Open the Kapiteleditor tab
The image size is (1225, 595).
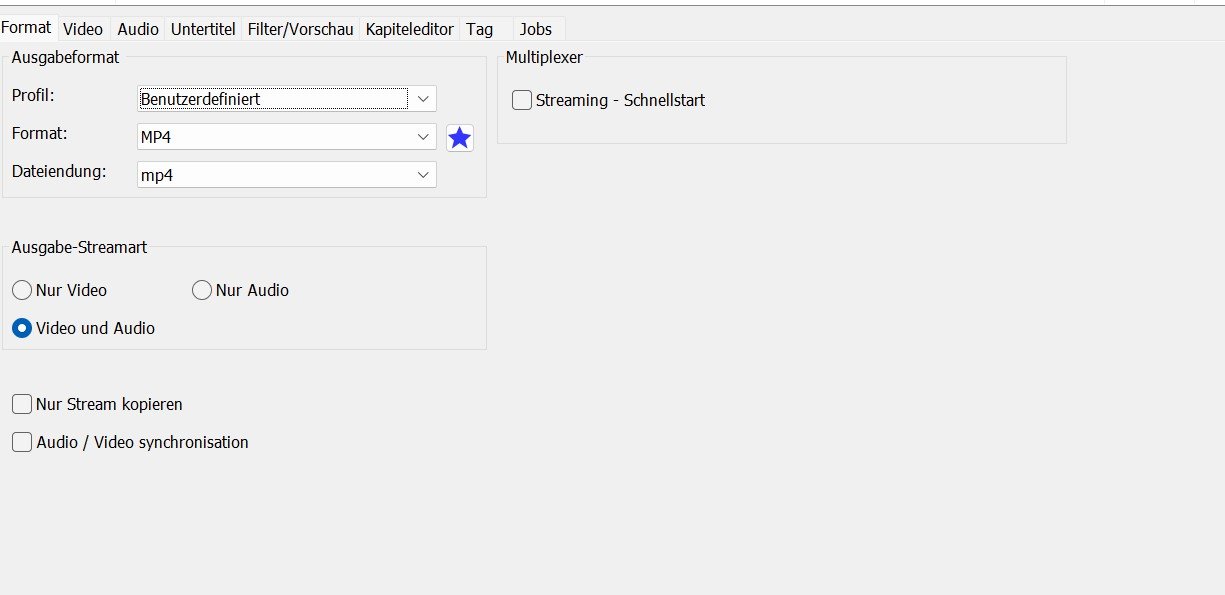[410, 29]
